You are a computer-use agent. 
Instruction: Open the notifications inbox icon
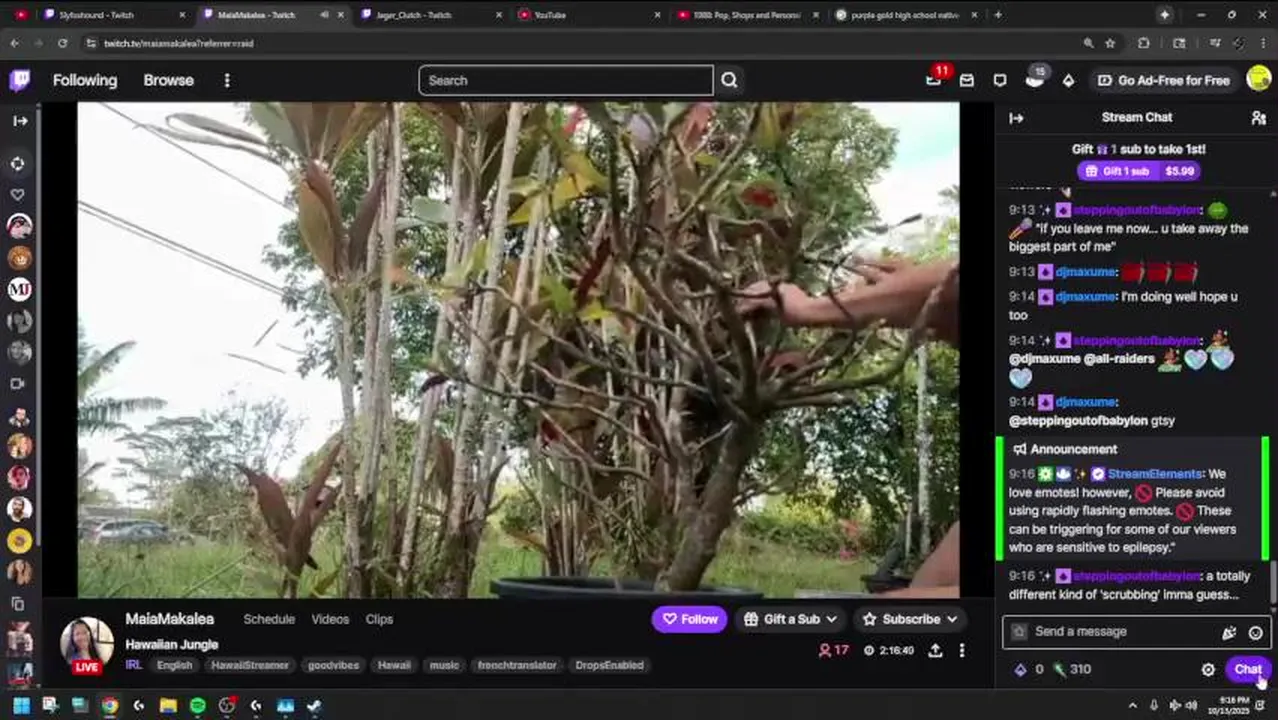click(967, 80)
